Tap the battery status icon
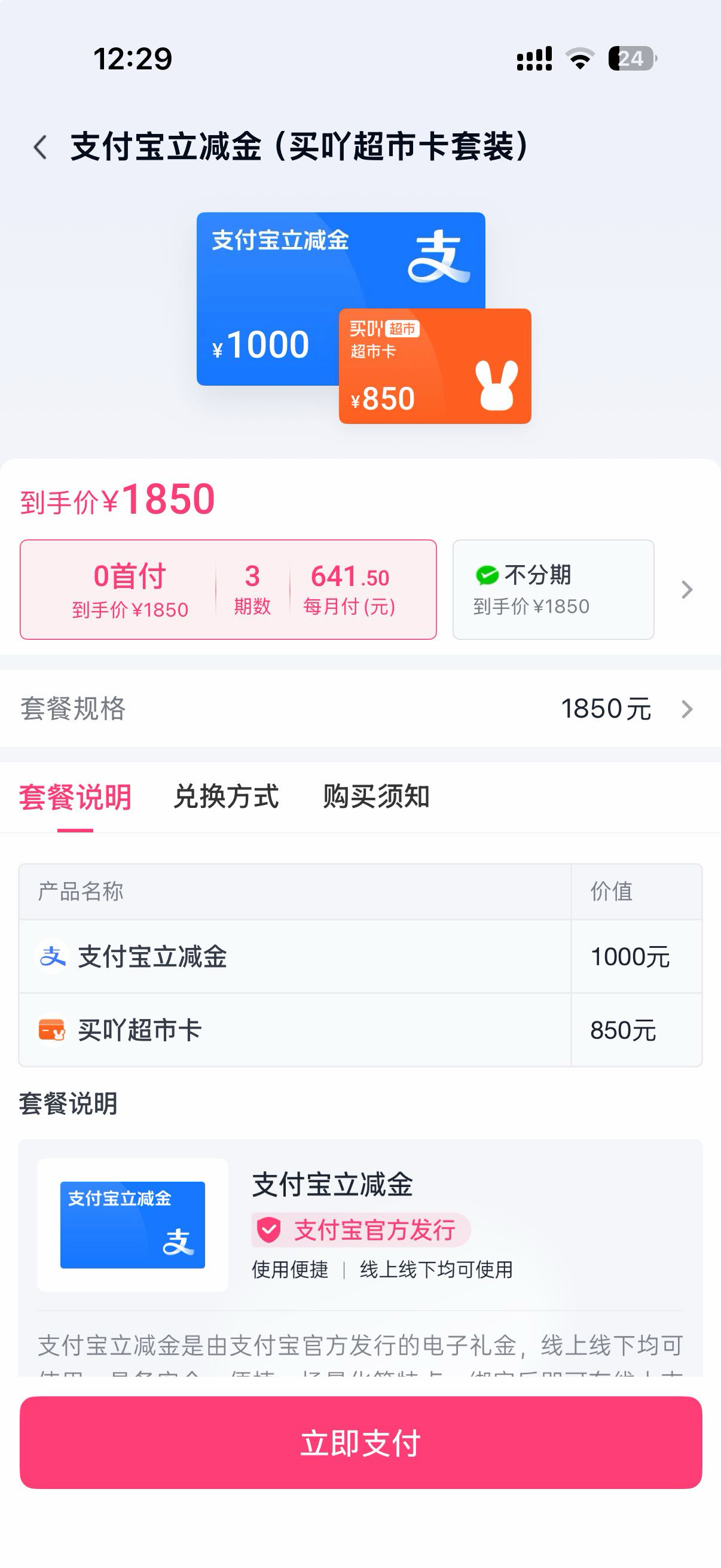Screen dimensions: 721x1568 tap(632, 59)
